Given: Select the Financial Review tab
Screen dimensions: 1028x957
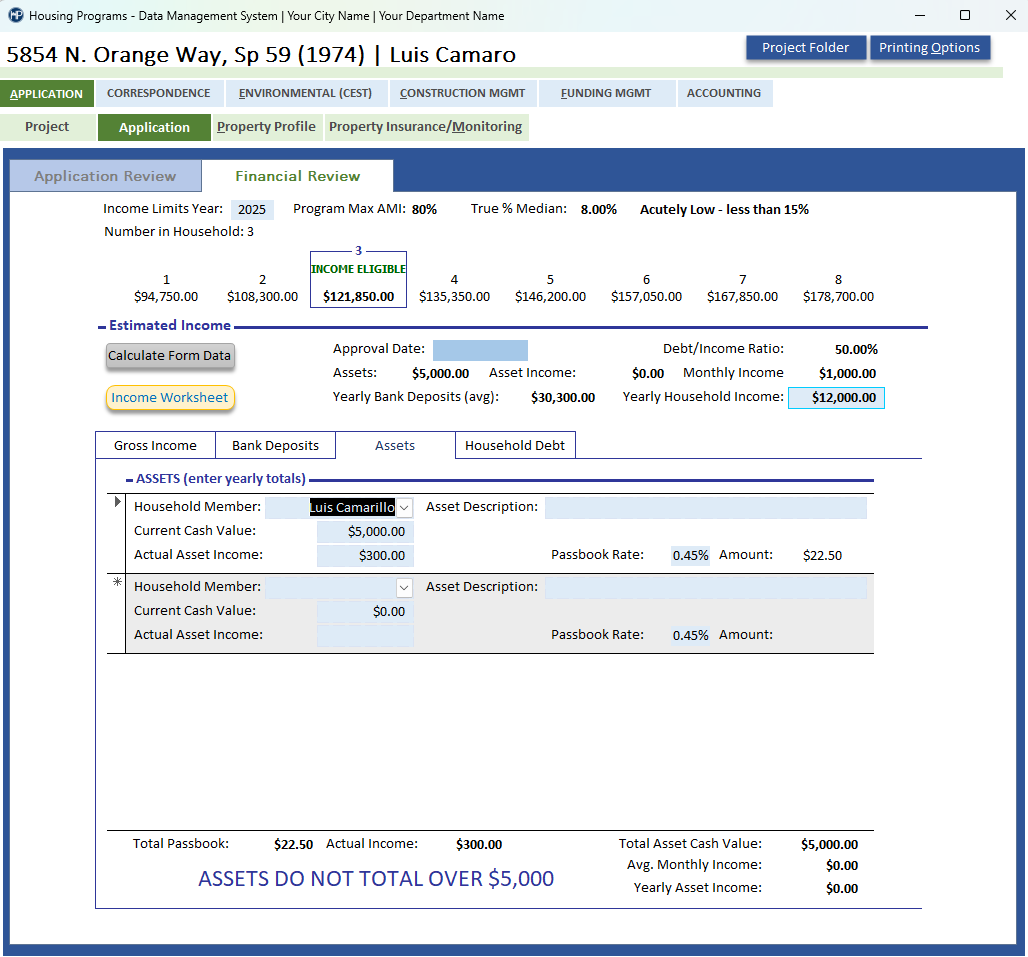Looking at the screenshot, I should [x=298, y=176].
